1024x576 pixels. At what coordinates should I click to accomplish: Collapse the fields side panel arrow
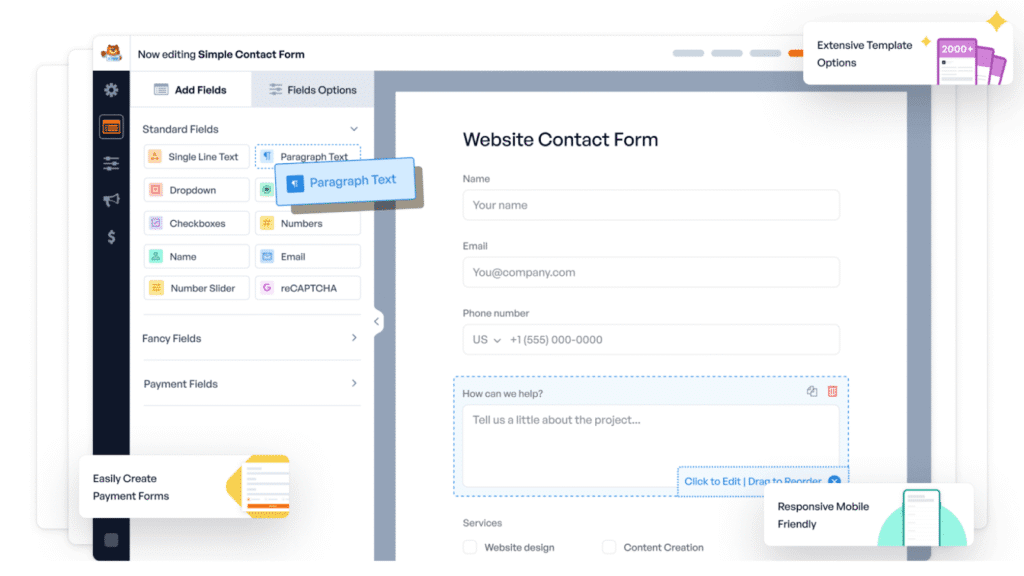pyautogui.click(x=377, y=321)
